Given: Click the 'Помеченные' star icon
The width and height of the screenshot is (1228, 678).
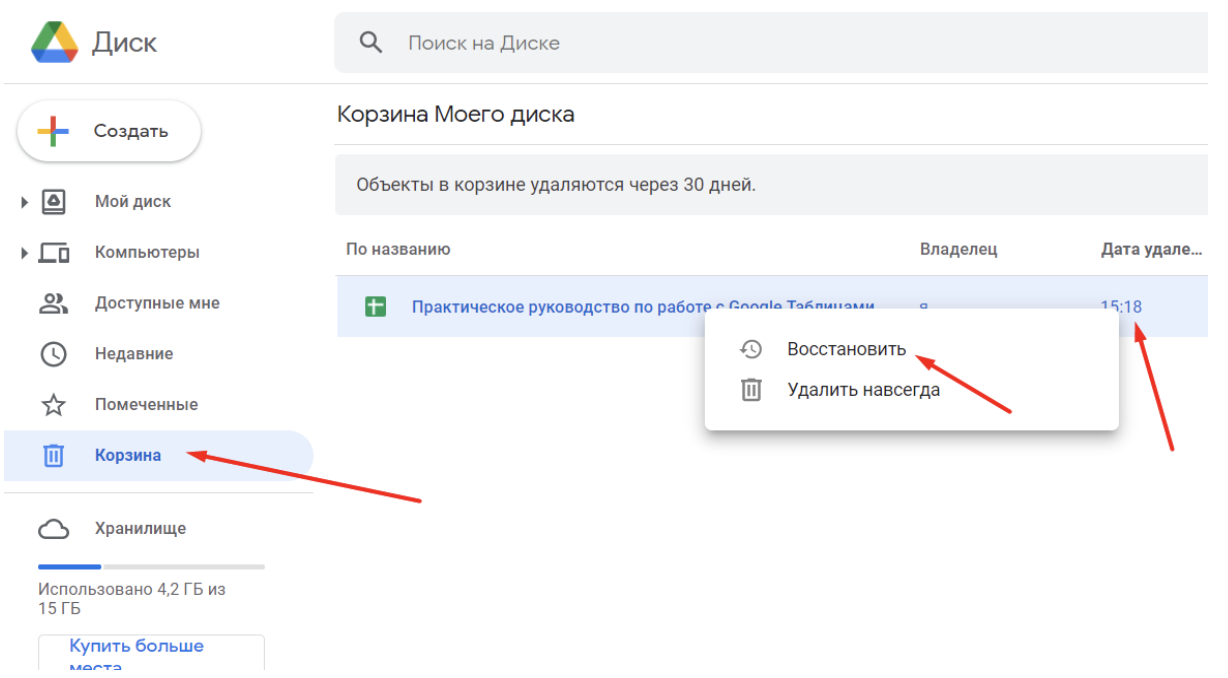Looking at the screenshot, I should [53, 405].
